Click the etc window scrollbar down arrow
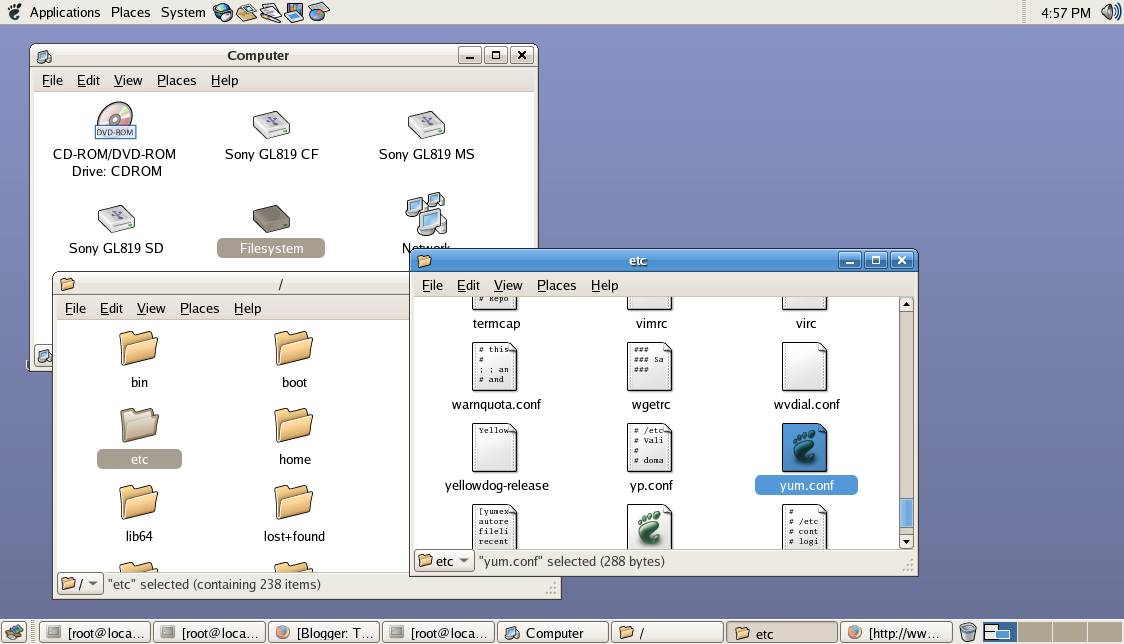1124x644 pixels. point(906,542)
